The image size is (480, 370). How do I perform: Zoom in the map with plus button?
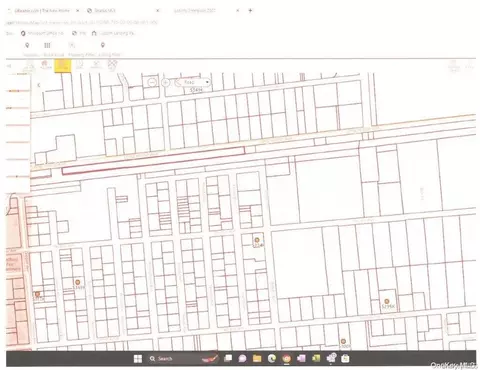click(165, 82)
